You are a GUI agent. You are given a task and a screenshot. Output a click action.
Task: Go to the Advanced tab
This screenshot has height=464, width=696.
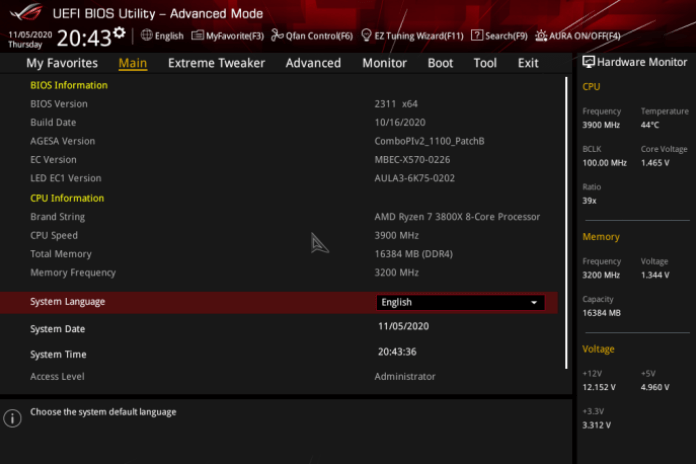click(x=313, y=63)
